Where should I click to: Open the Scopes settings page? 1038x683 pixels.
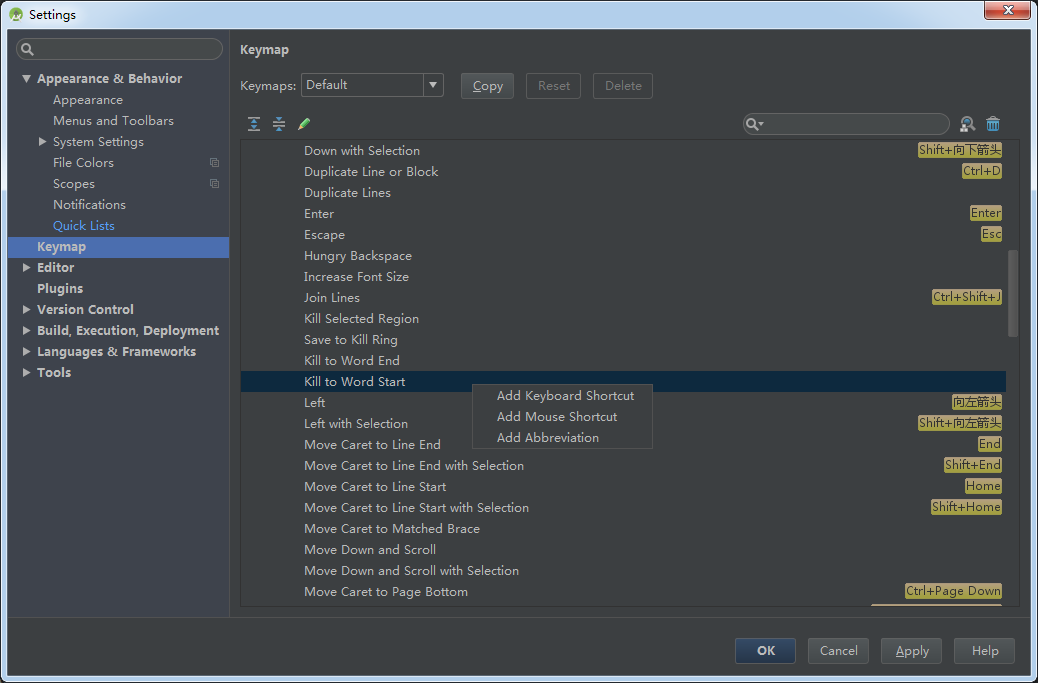(x=73, y=184)
